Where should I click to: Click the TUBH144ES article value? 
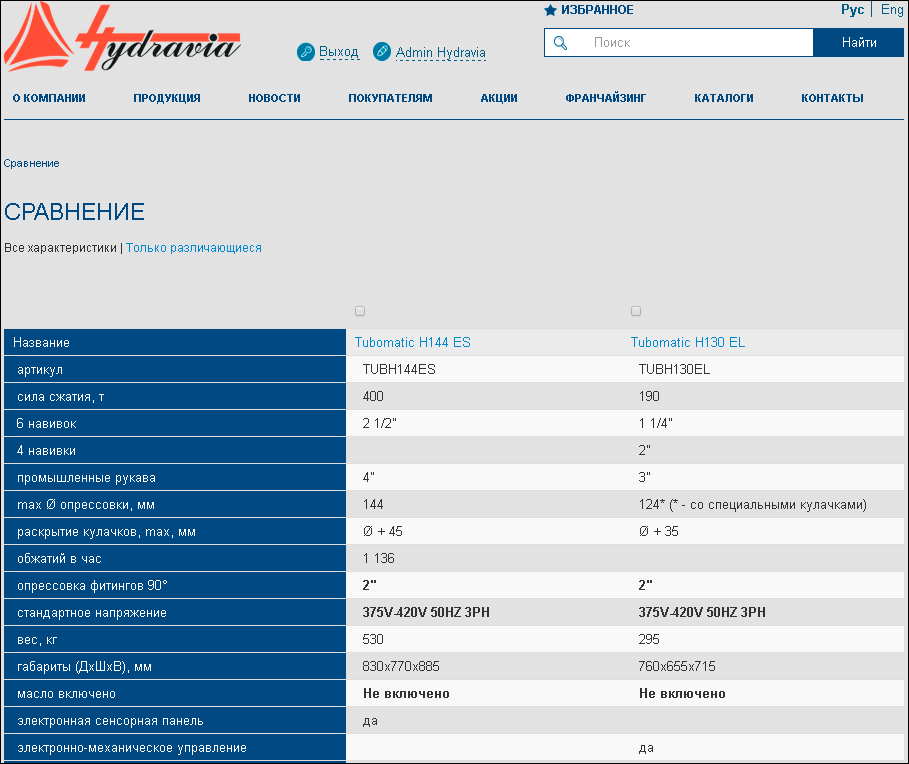coord(399,369)
